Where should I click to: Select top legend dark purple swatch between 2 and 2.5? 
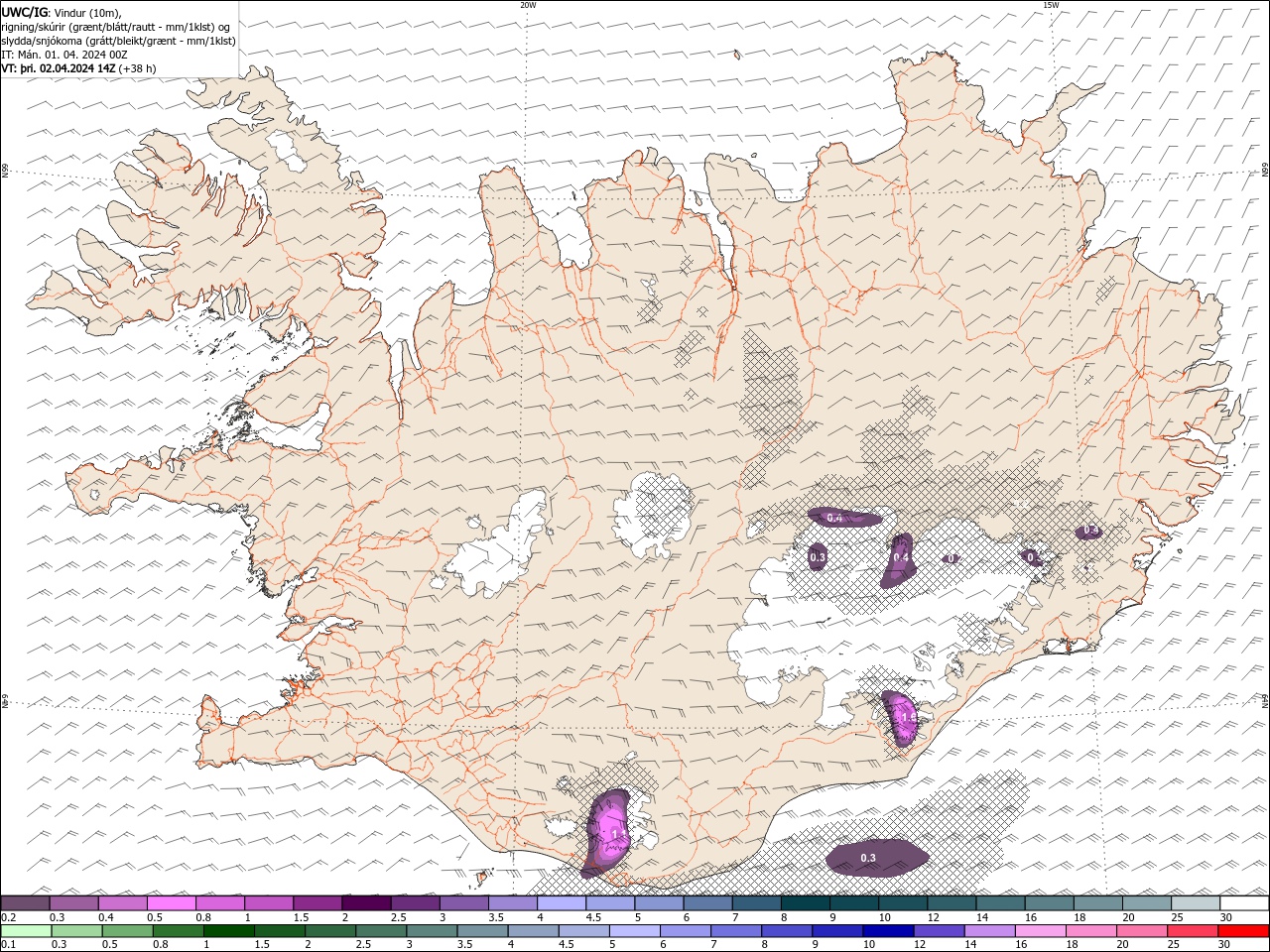[x=365, y=903]
